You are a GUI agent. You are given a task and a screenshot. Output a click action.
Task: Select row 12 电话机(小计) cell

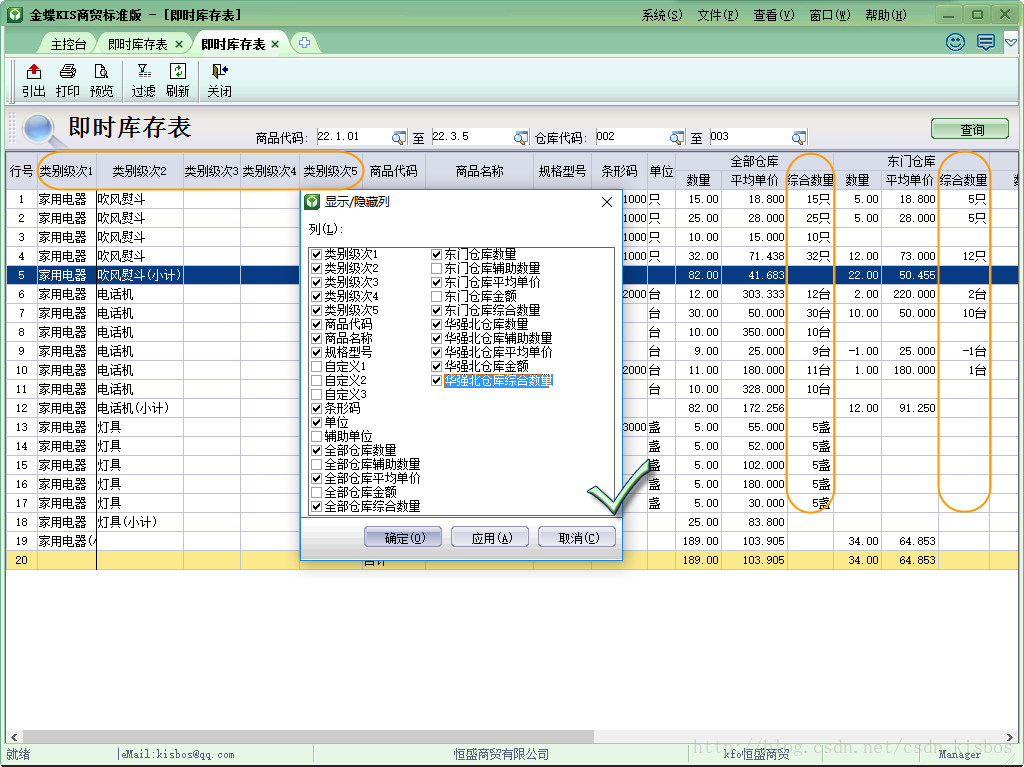tap(139, 408)
